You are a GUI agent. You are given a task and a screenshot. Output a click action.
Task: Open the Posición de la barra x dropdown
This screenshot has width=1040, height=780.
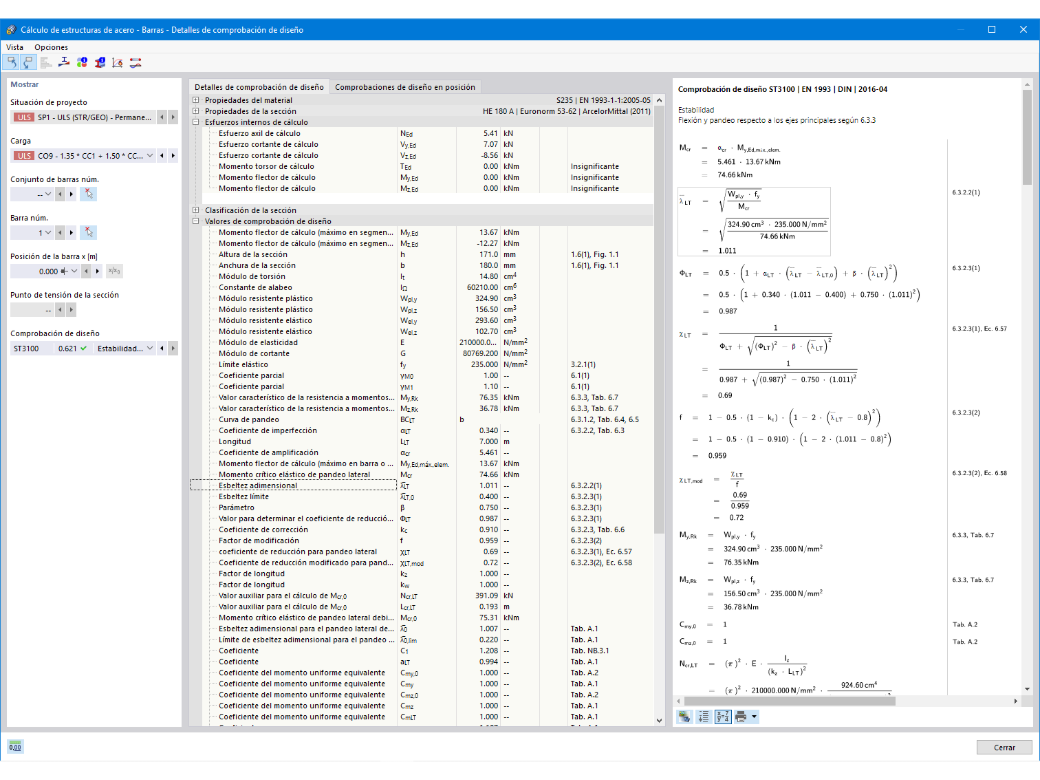coord(74,271)
